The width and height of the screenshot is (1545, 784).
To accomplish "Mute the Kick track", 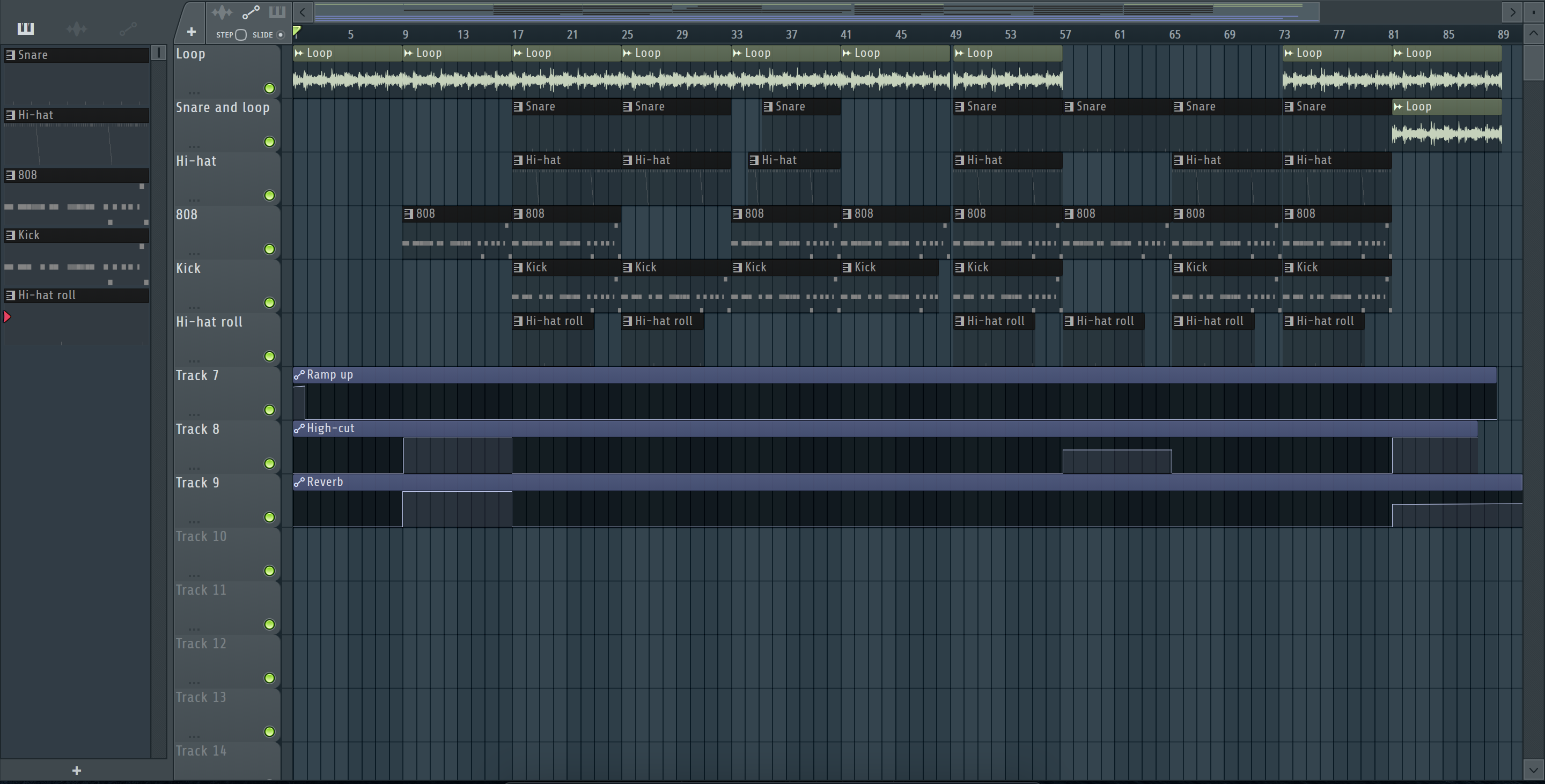I will (x=270, y=302).
